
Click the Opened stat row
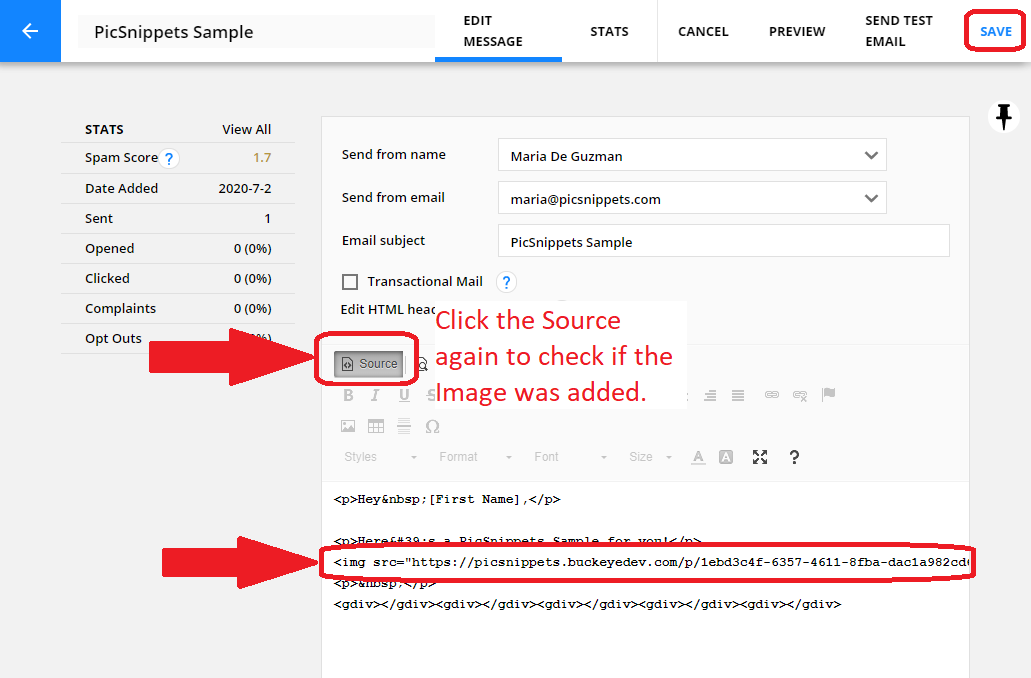(178, 249)
